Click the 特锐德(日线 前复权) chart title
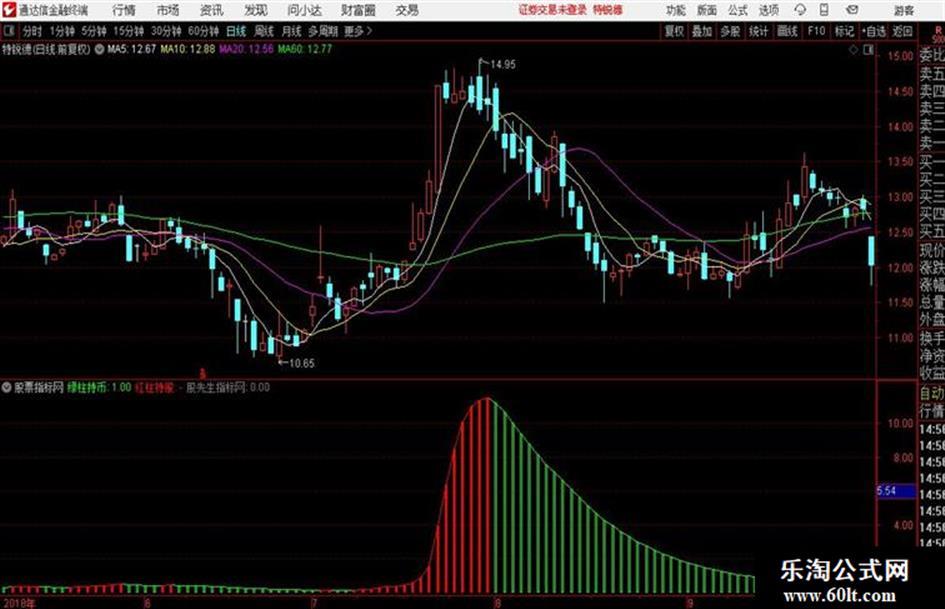This screenshot has width=945, height=609. tap(46, 49)
